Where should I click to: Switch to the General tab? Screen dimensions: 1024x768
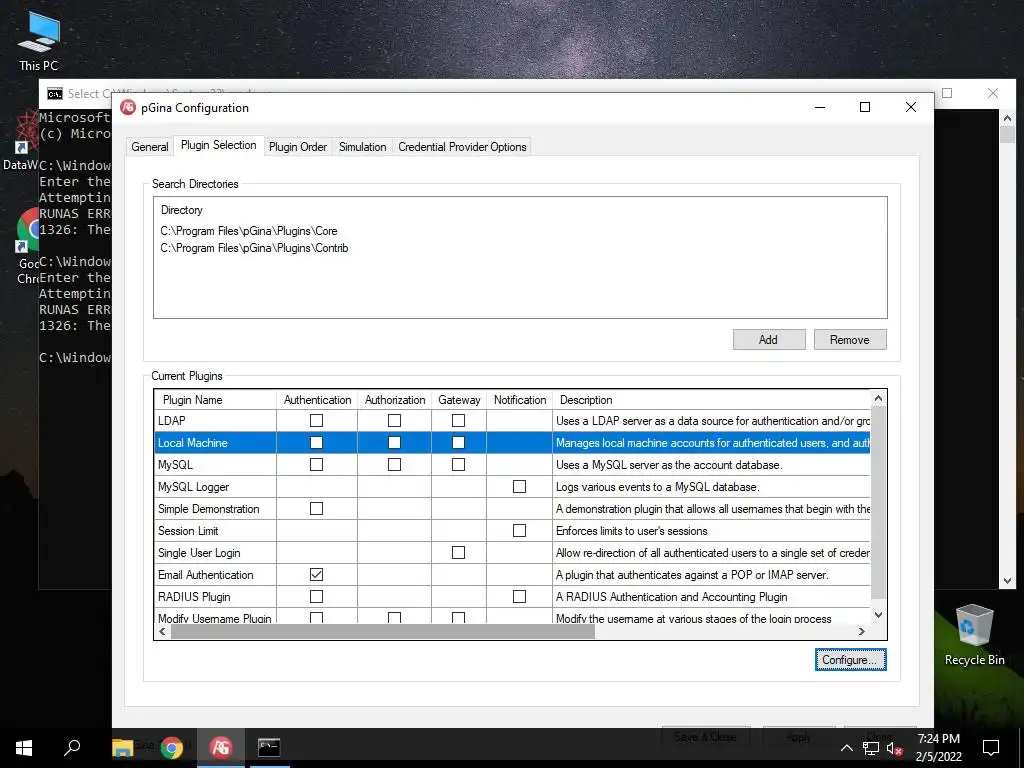coord(150,147)
